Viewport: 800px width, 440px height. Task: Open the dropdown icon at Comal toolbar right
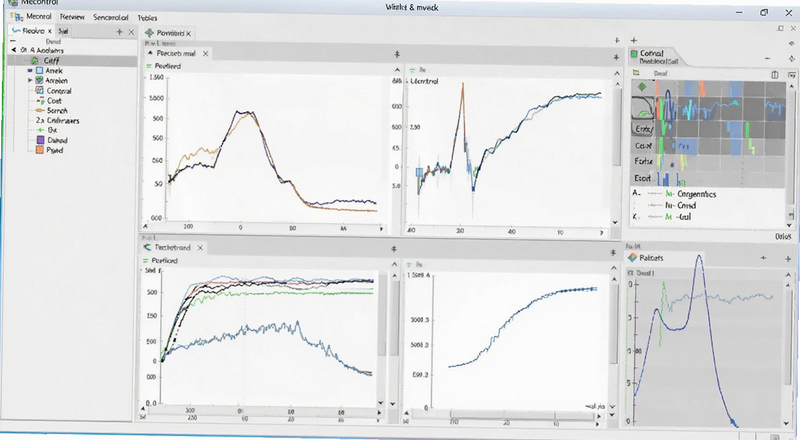[x=791, y=75]
